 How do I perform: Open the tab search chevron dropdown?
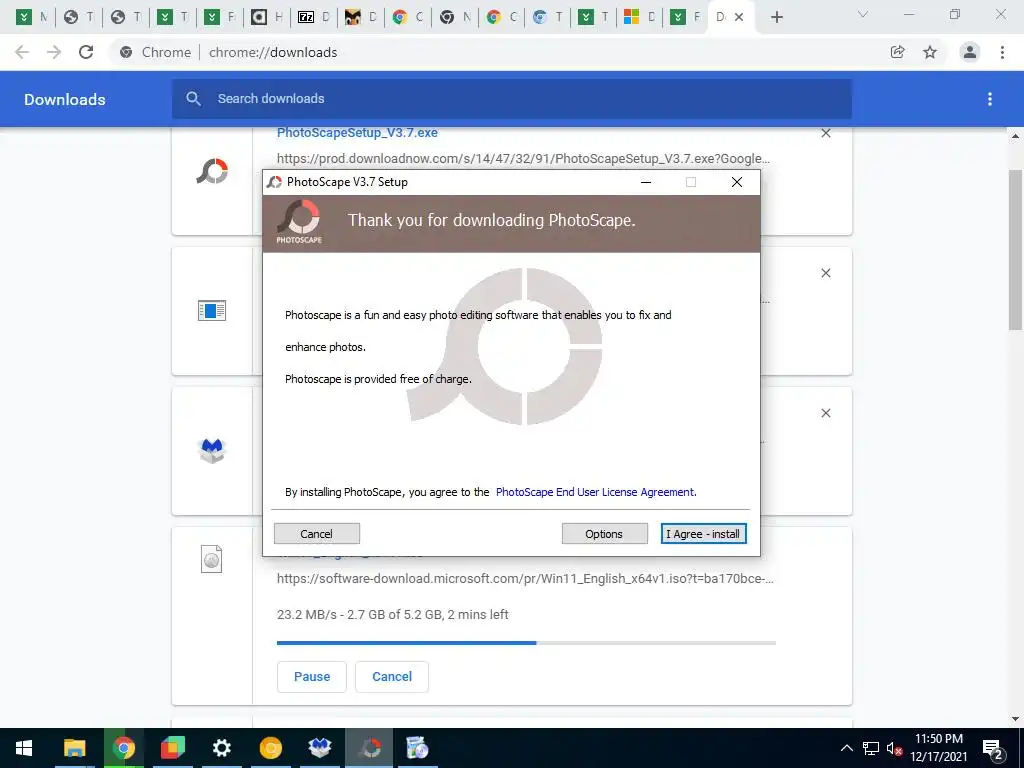tap(863, 14)
